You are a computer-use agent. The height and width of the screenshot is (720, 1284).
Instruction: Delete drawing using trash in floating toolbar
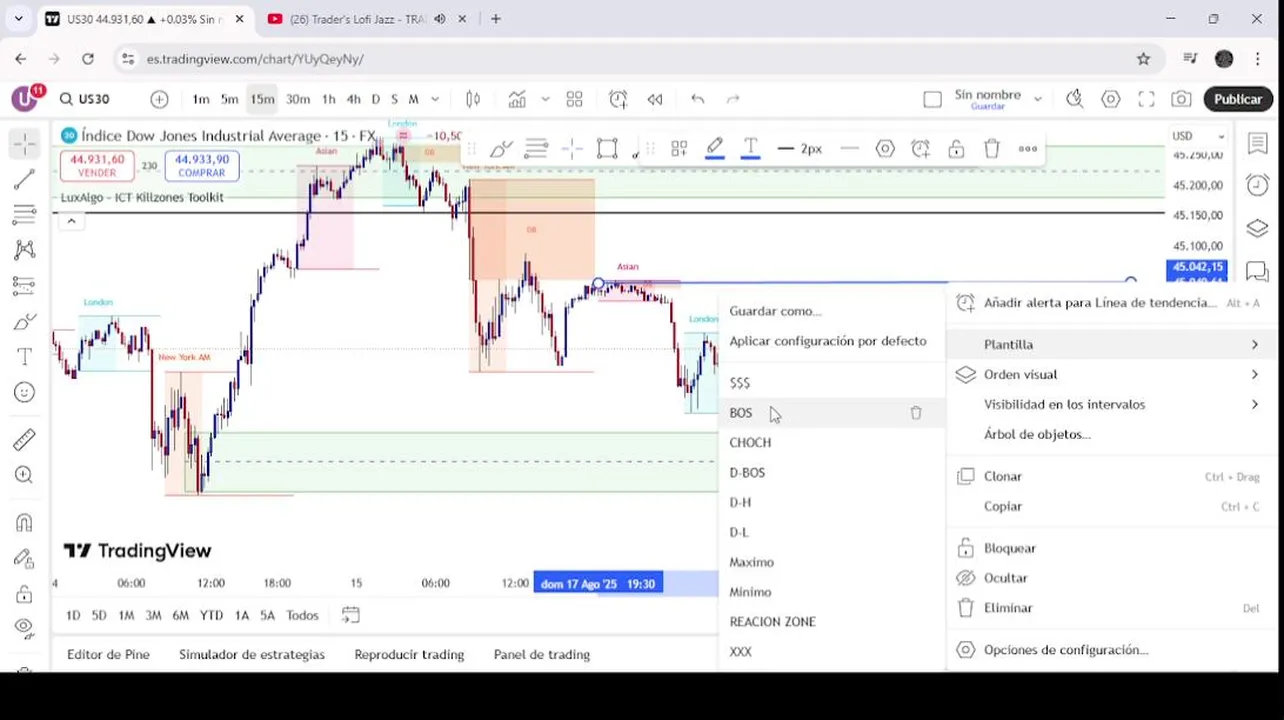point(992,148)
